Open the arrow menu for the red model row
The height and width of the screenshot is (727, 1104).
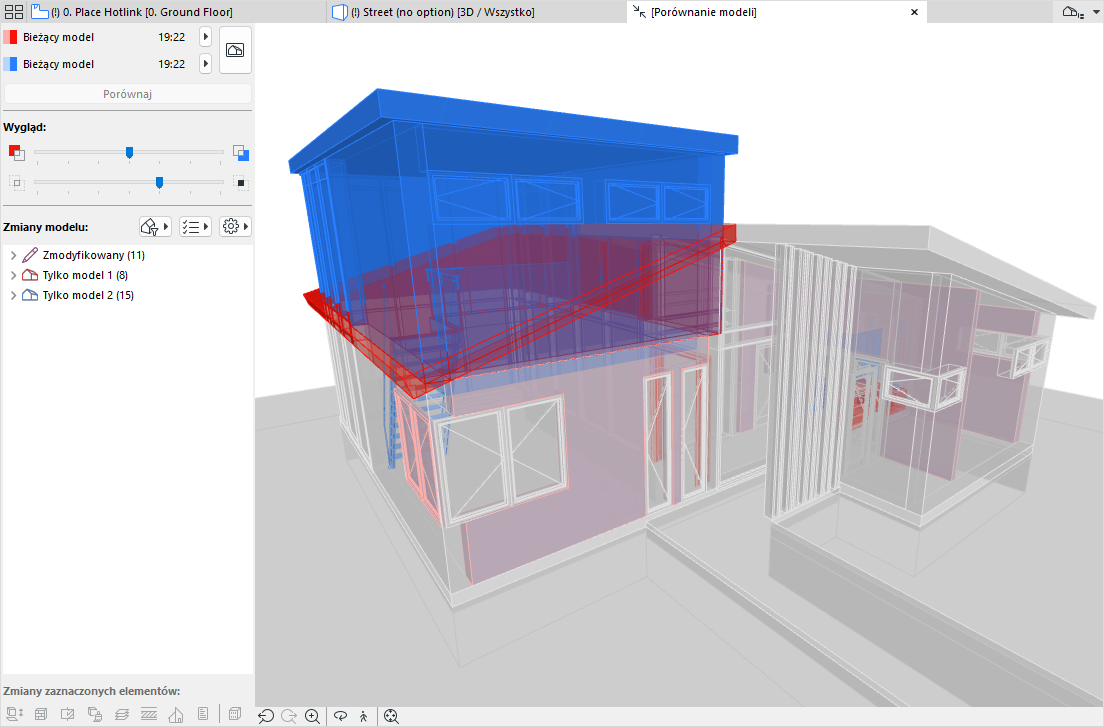point(205,37)
